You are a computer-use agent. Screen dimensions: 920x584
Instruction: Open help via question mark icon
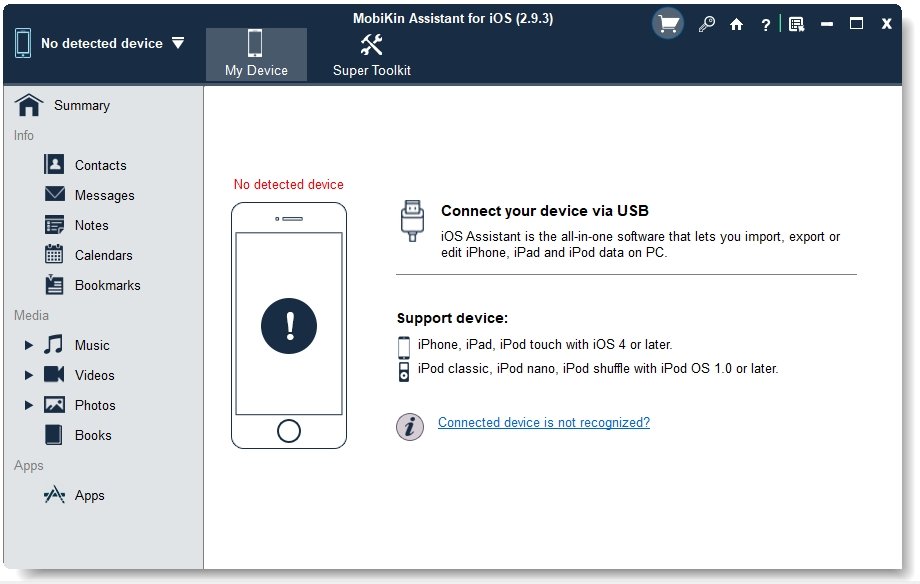(x=766, y=25)
